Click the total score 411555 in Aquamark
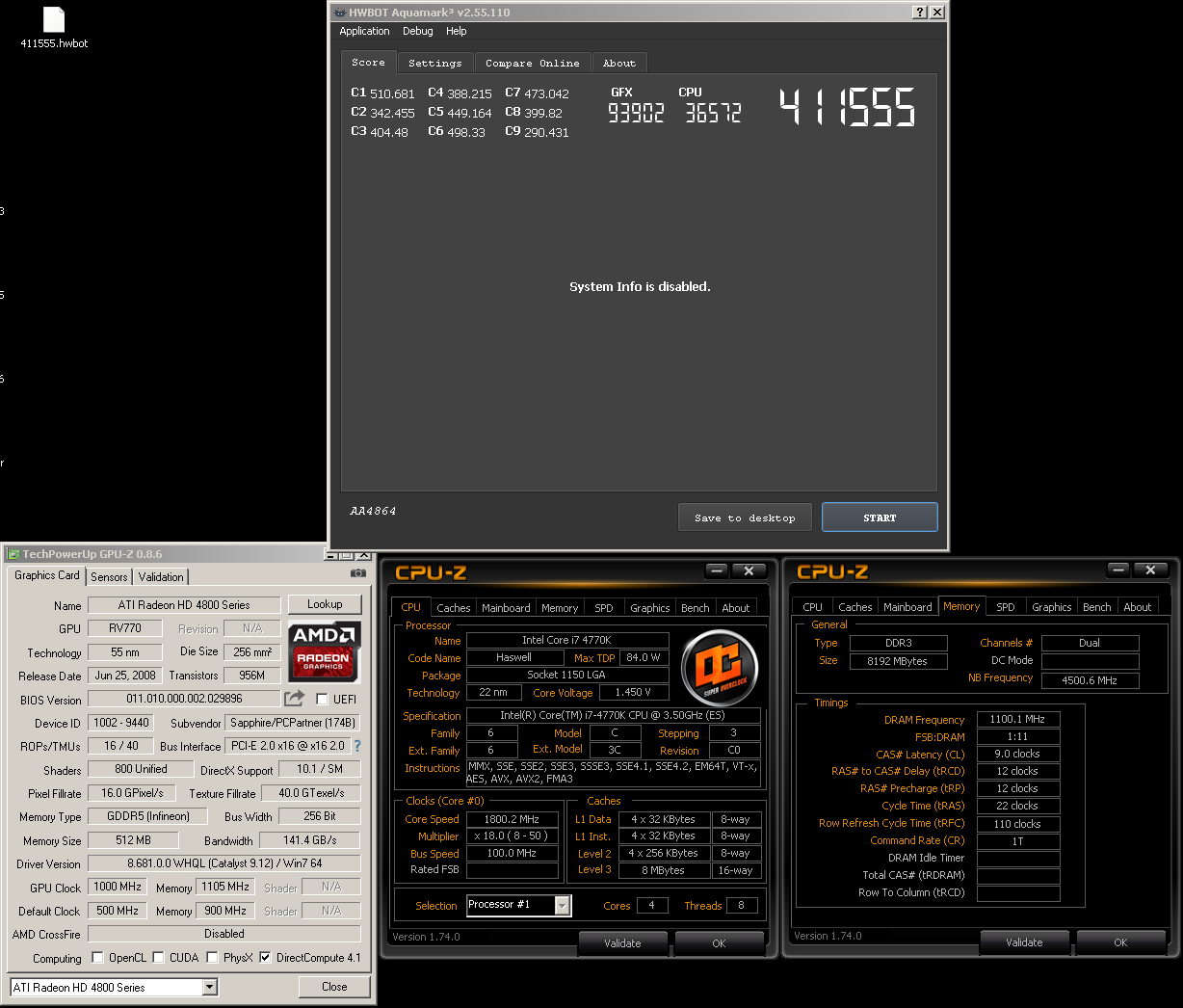The width and height of the screenshot is (1183, 1008). (848, 107)
